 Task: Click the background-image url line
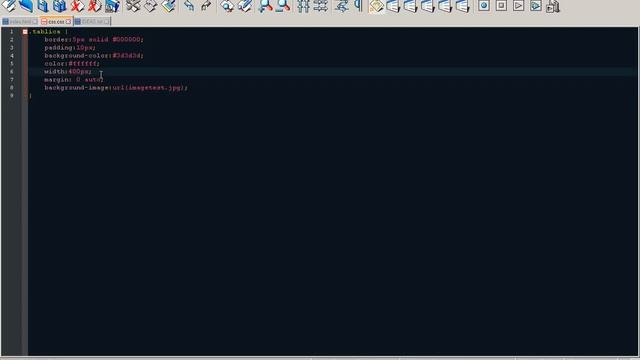click(116, 88)
